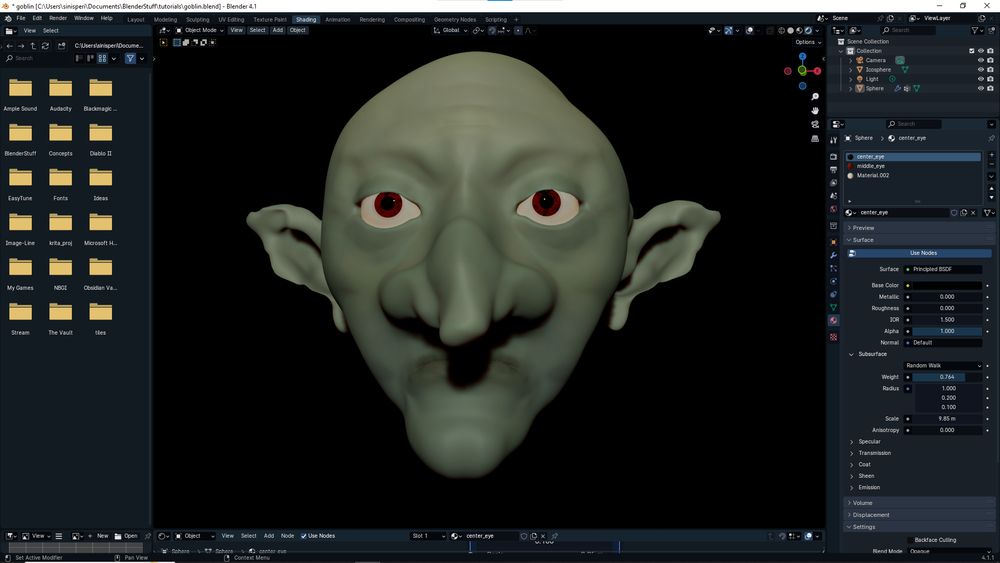Select the middle_eye material slot
Screen dimensions: 1000x563
pos(913,166)
